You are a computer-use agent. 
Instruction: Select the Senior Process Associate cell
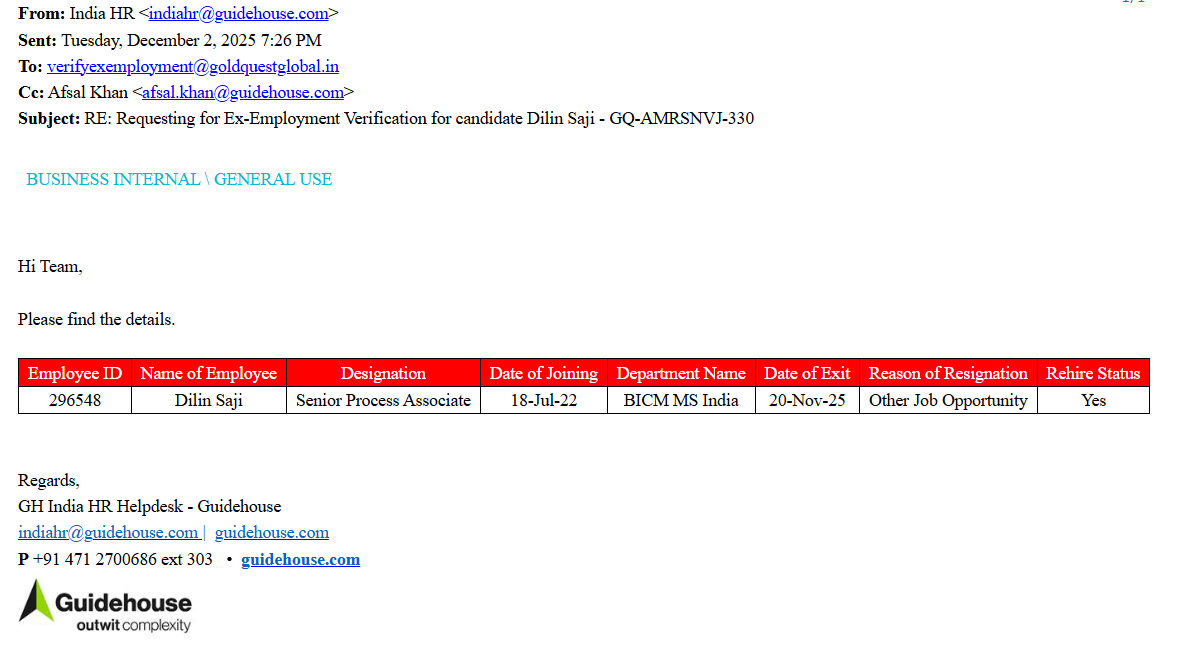click(x=383, y=400)
